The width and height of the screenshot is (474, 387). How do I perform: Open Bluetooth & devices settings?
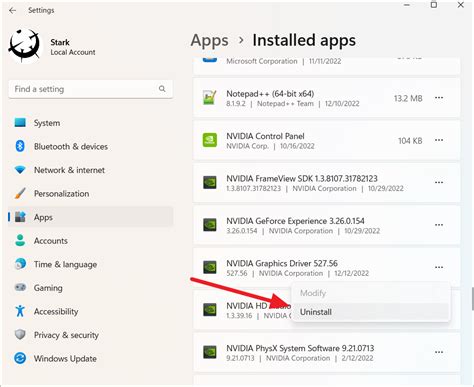pyautogui.click(x=91, y=146)
